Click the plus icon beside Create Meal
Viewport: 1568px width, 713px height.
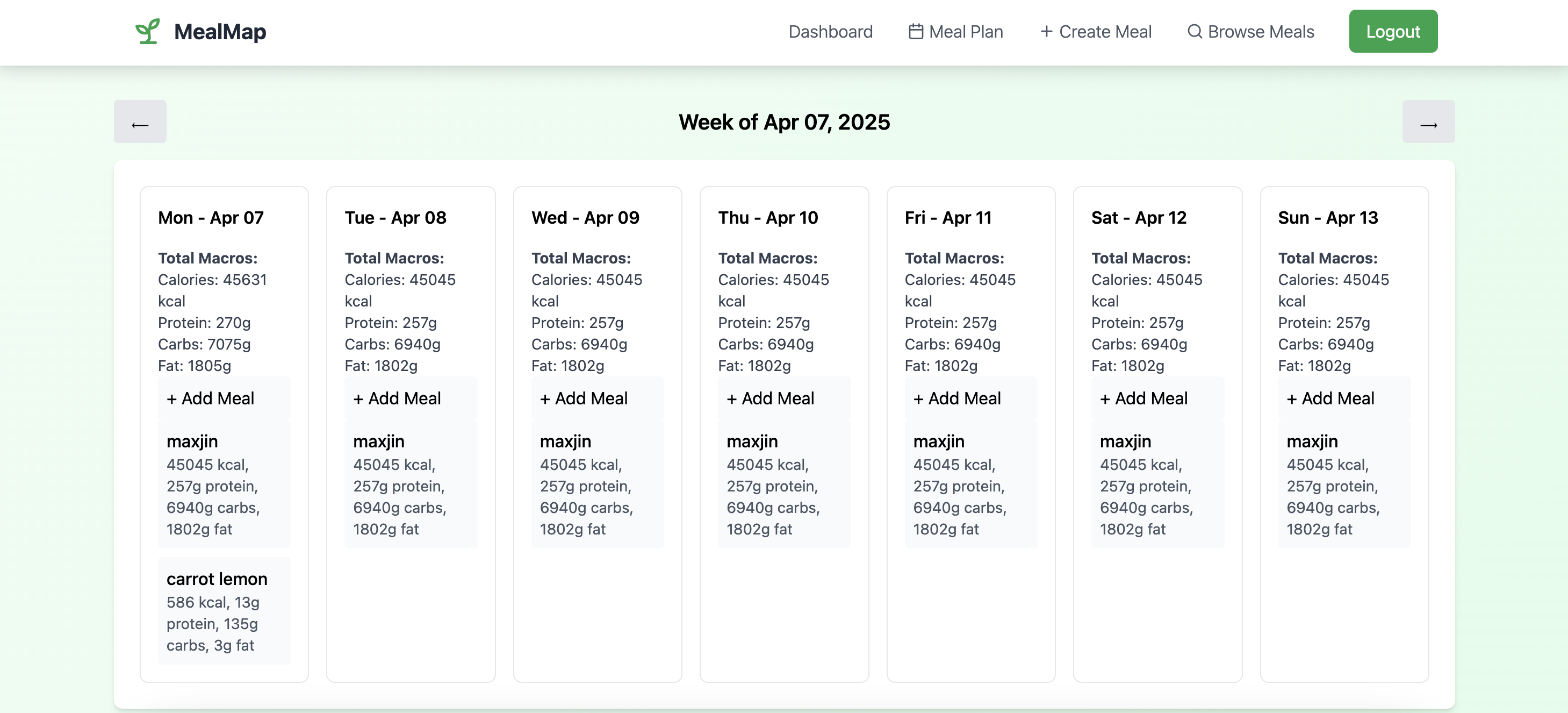click(x=1046, y=31)
